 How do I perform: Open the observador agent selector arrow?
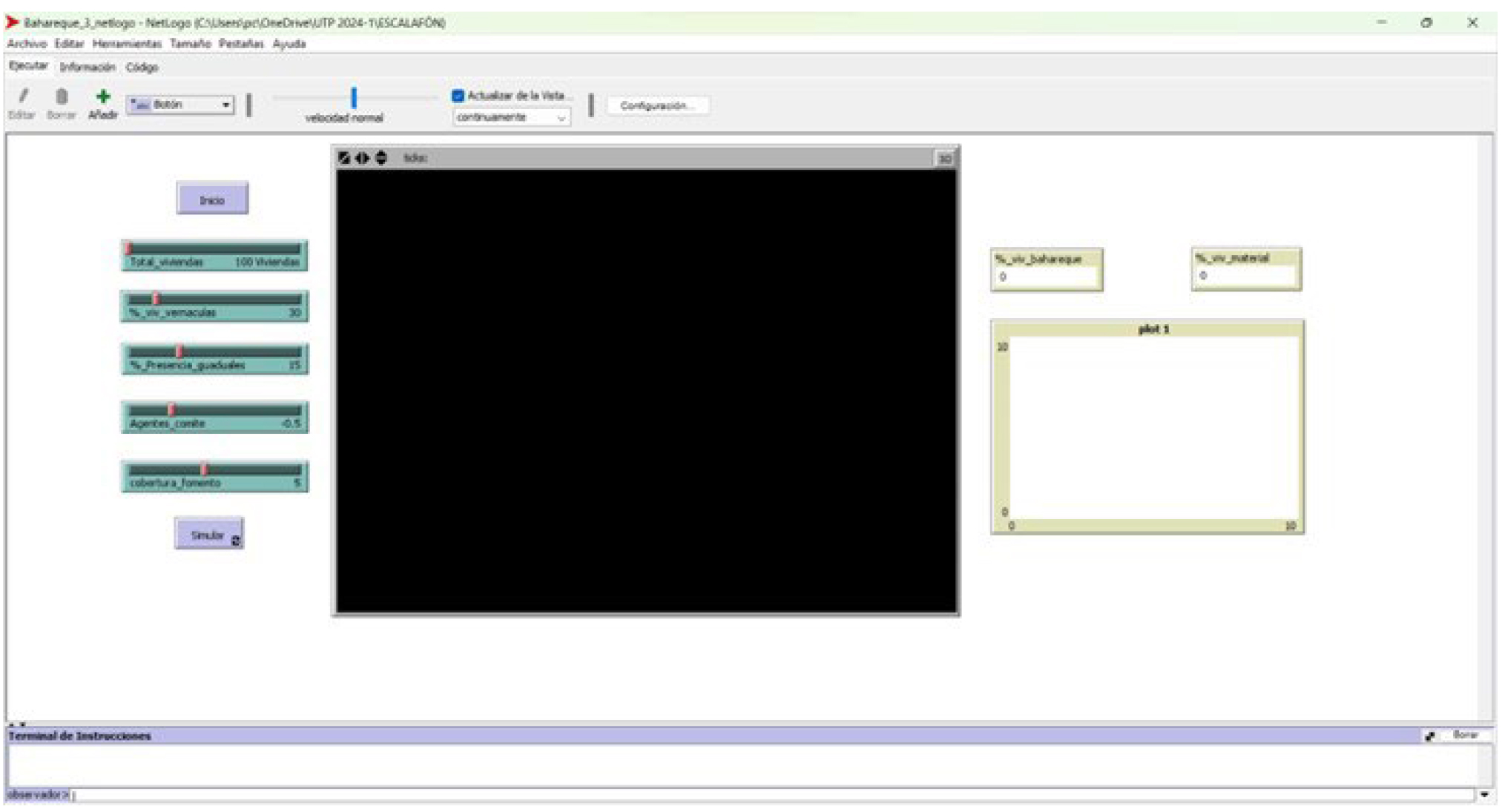pos(1484,795)
